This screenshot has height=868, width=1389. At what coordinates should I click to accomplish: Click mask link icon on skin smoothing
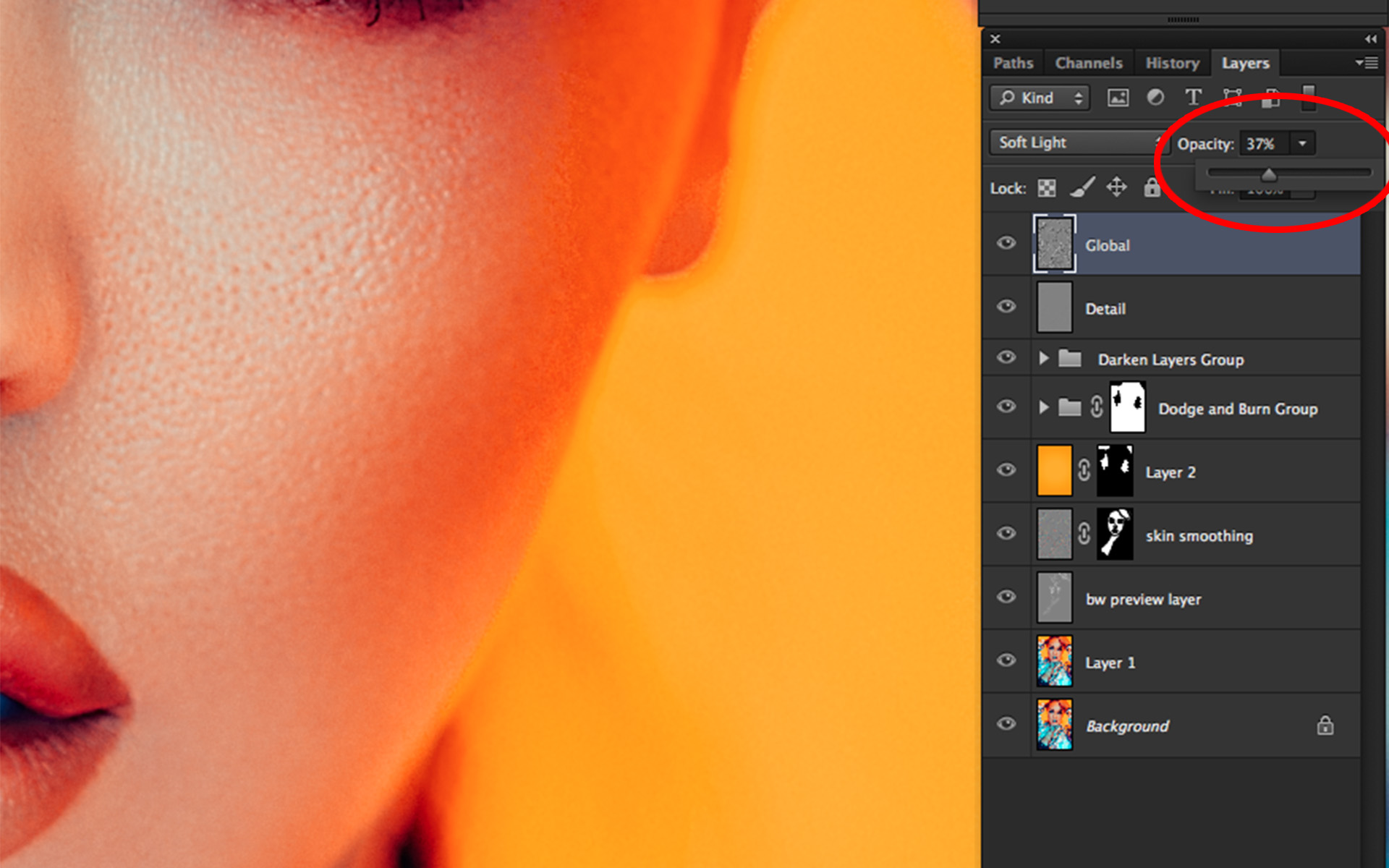coord(1084,534)
